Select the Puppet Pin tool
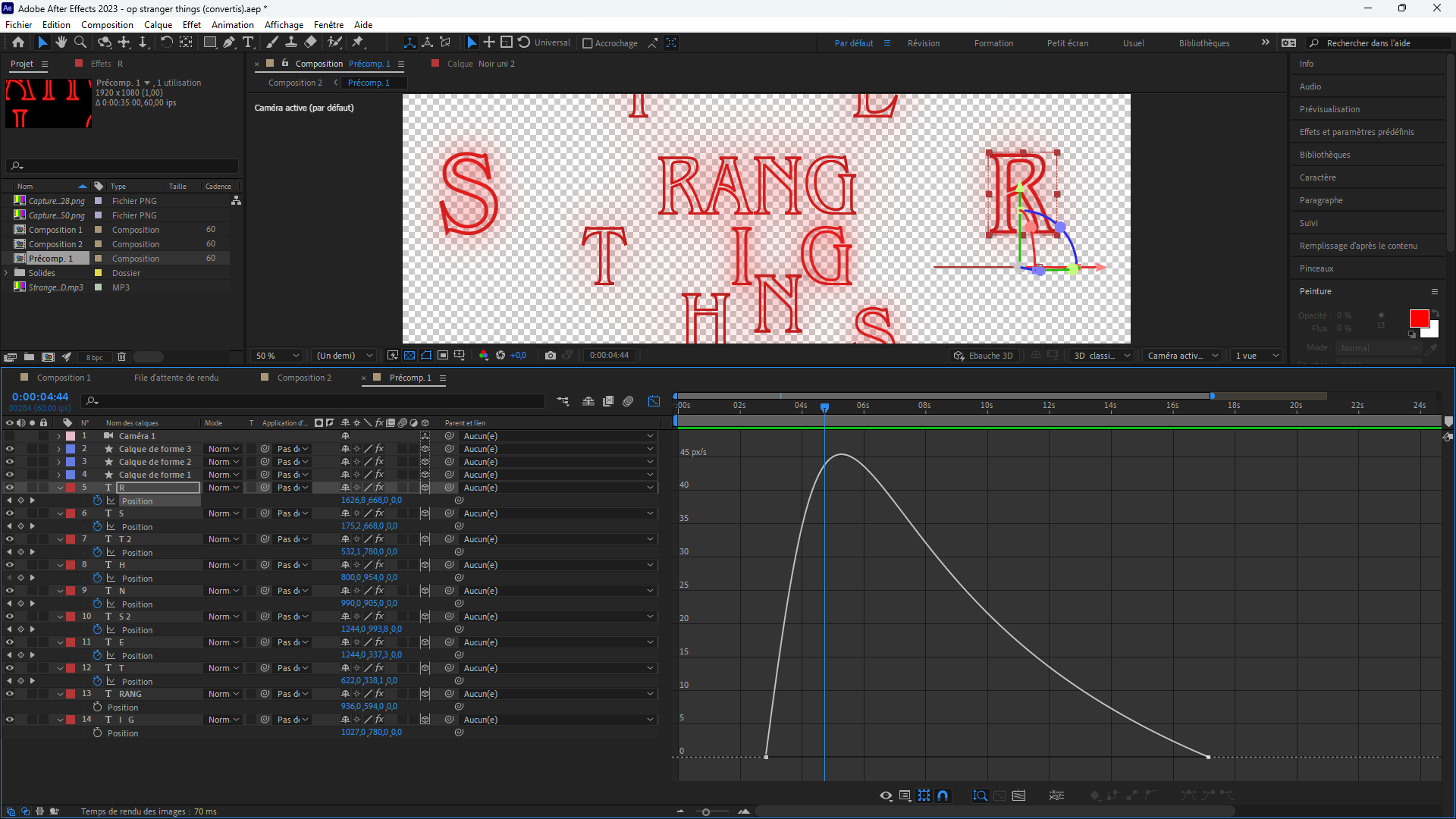 coord(359,42)
